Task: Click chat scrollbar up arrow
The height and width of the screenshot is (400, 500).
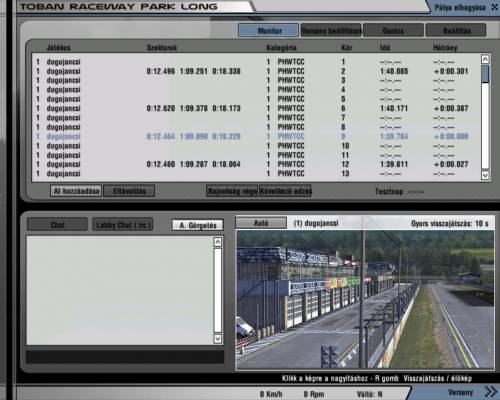Action: point(218,242)
